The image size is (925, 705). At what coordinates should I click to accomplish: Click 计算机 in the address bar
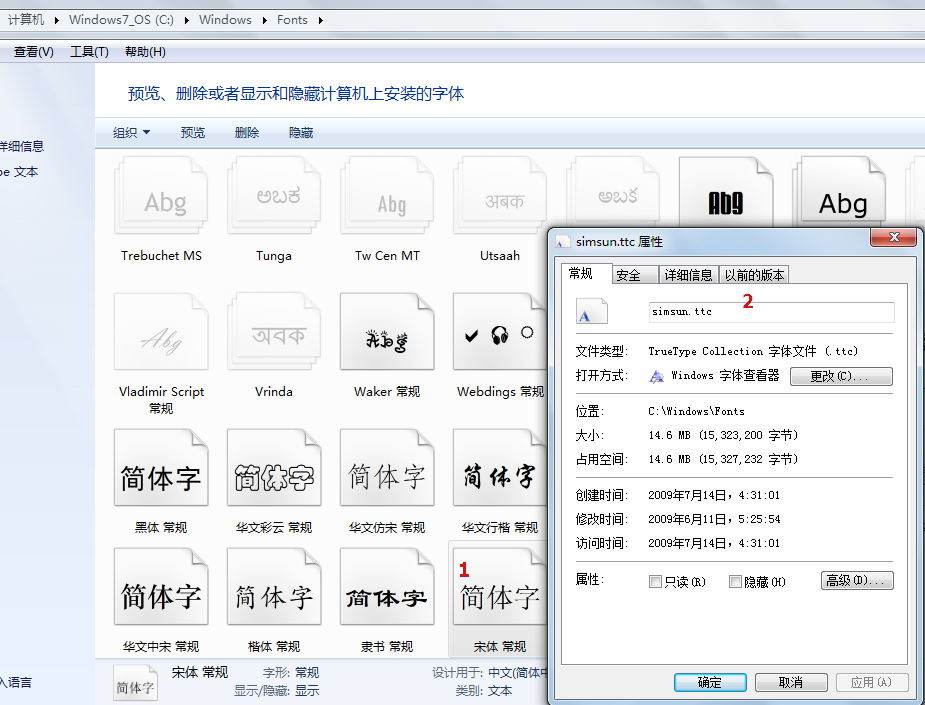26,20
